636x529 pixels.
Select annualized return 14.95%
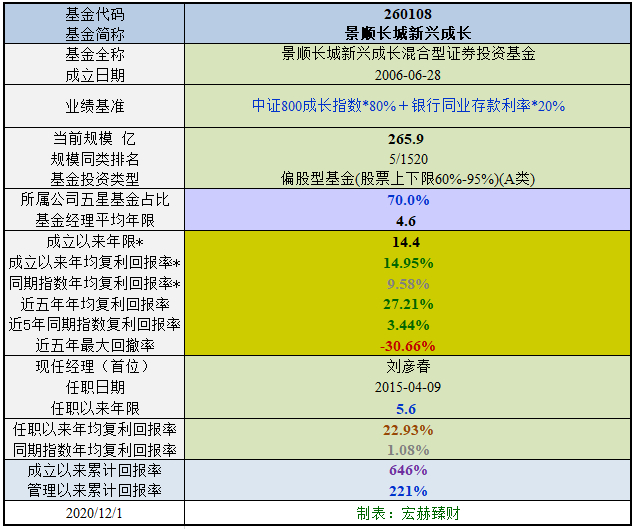tap(408, 263)
